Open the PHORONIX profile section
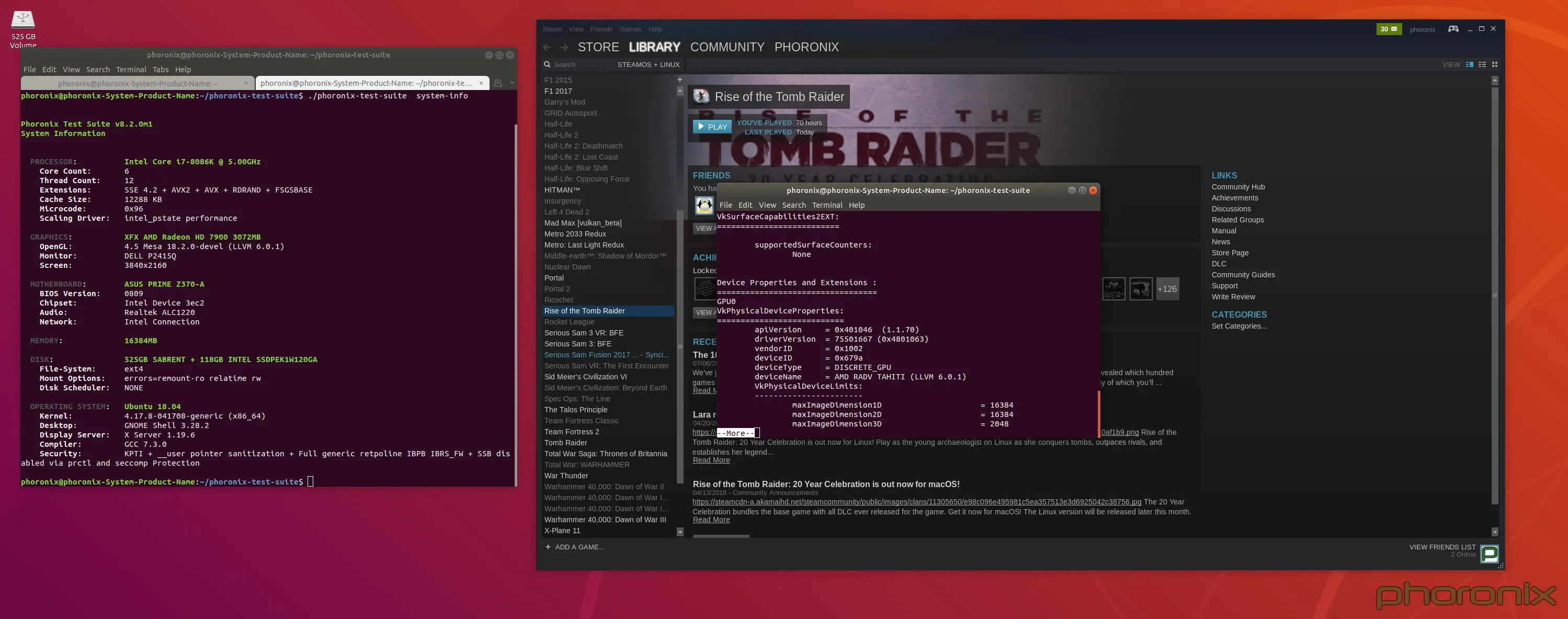Viewport: 1568px width, 619px height. 806,47
